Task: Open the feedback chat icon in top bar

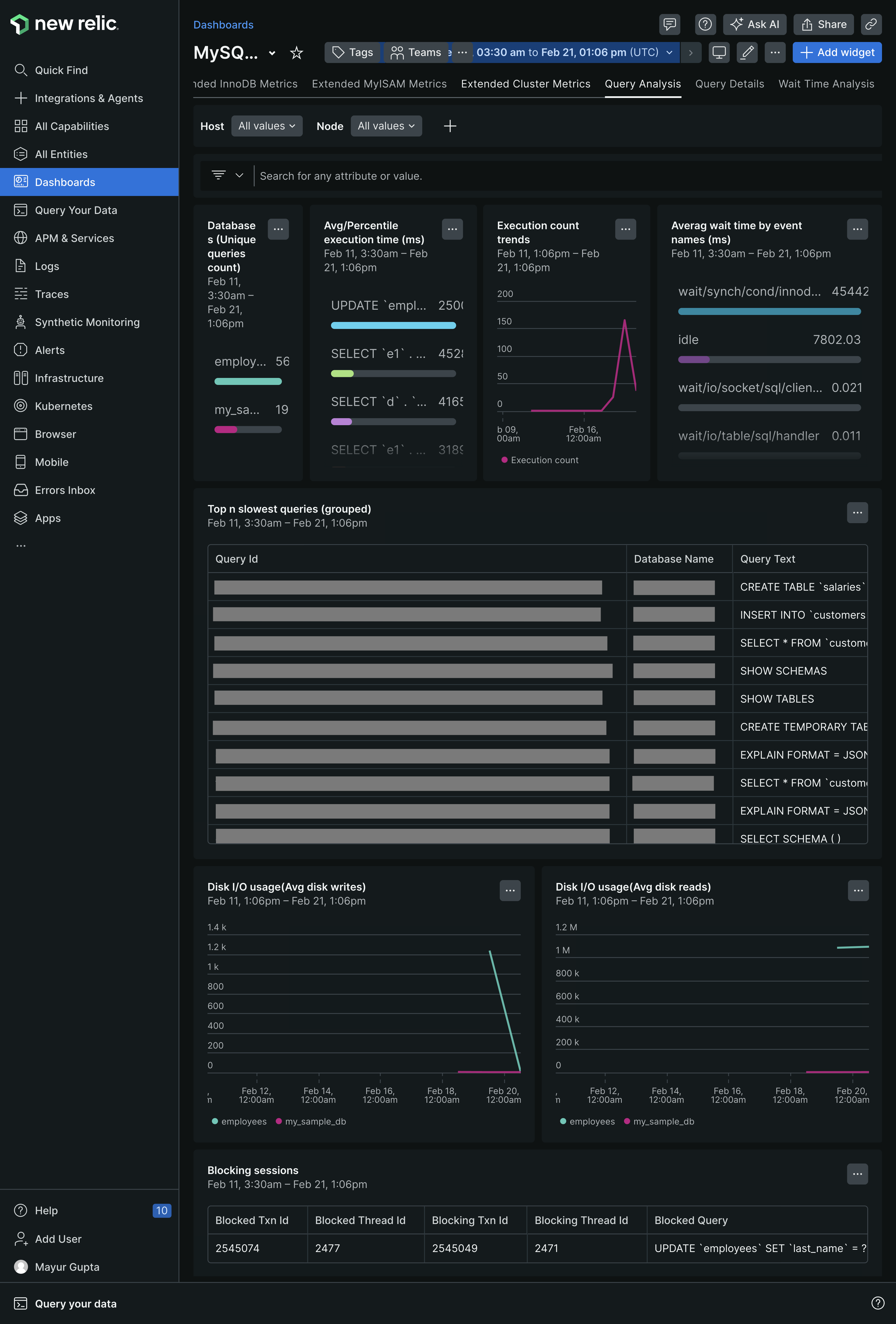Action: click(670, 24)
